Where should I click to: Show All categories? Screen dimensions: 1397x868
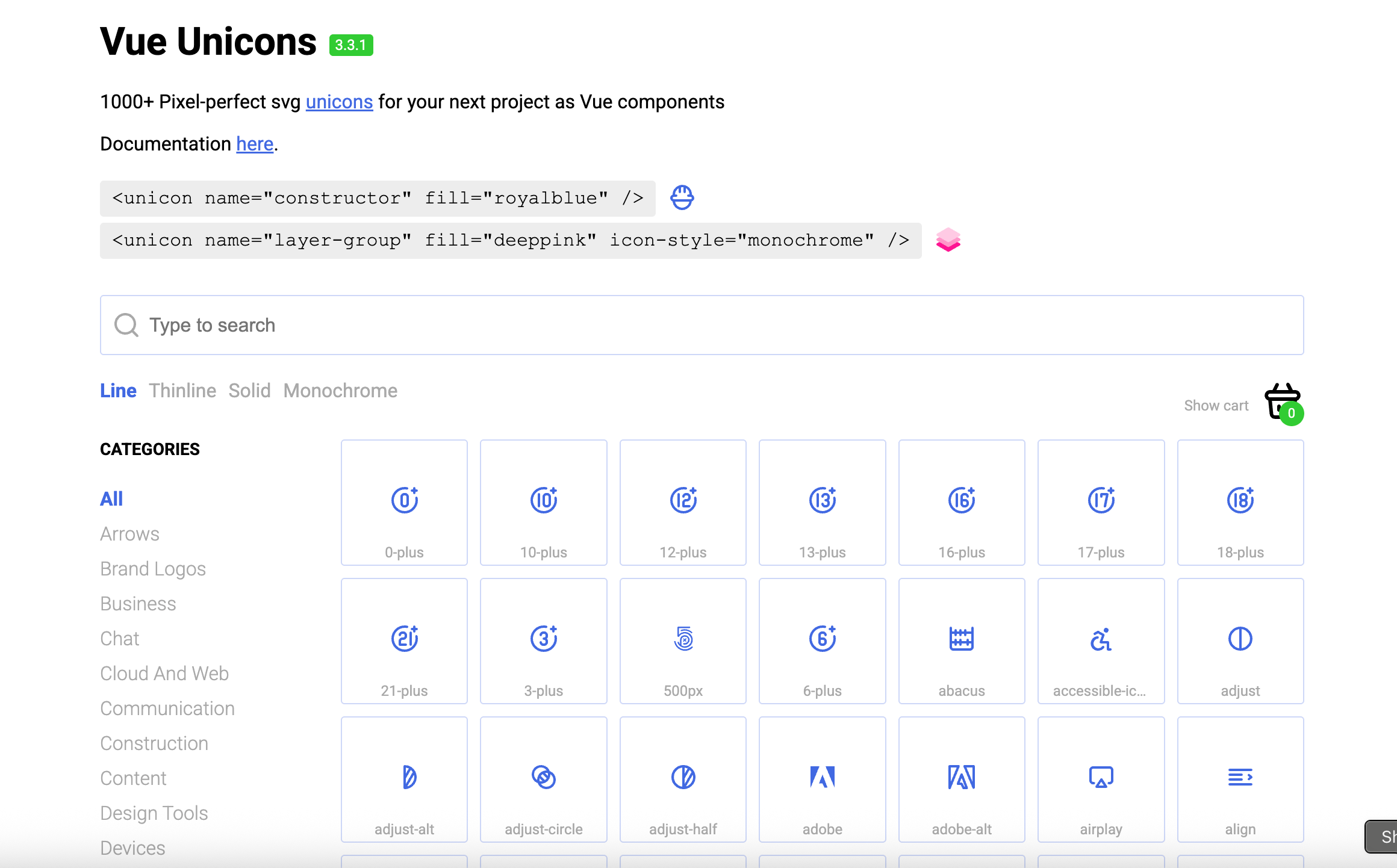(x=111, y=499)
